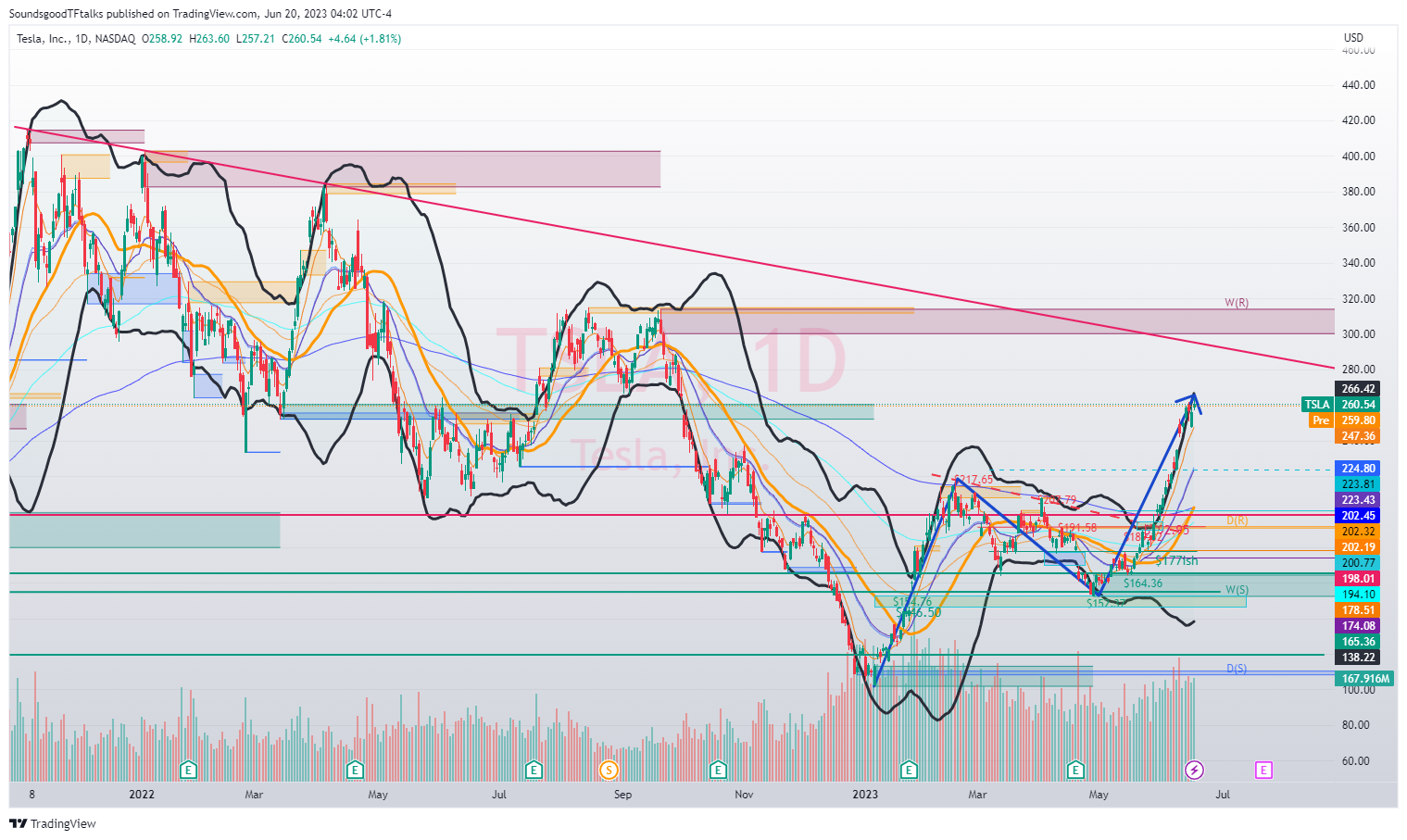Click the 165.36 green price label
Viewport: 1407px width, 840px height.
pos(1357,641)
